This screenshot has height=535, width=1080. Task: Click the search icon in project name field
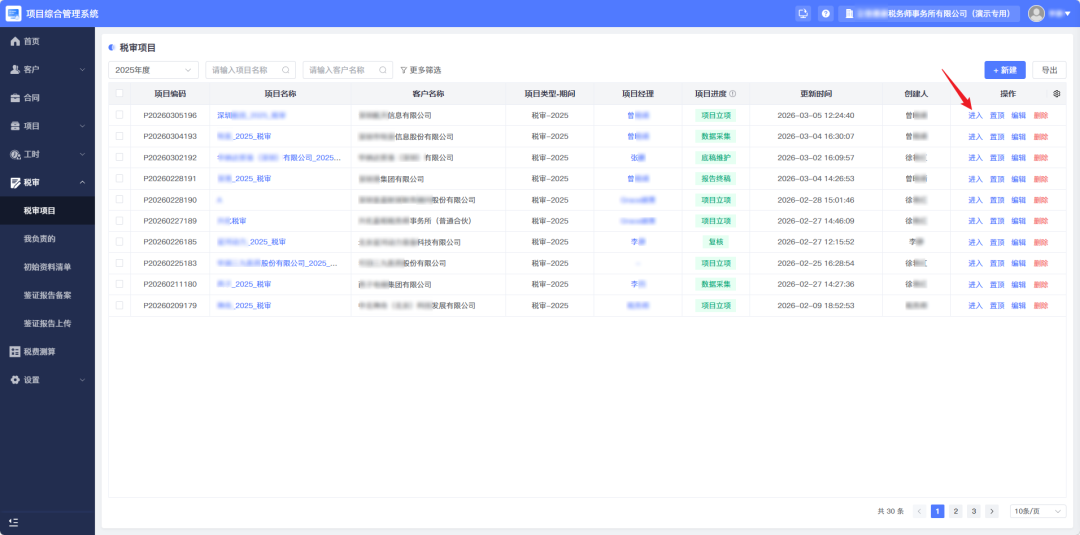(x=286, y=70)
